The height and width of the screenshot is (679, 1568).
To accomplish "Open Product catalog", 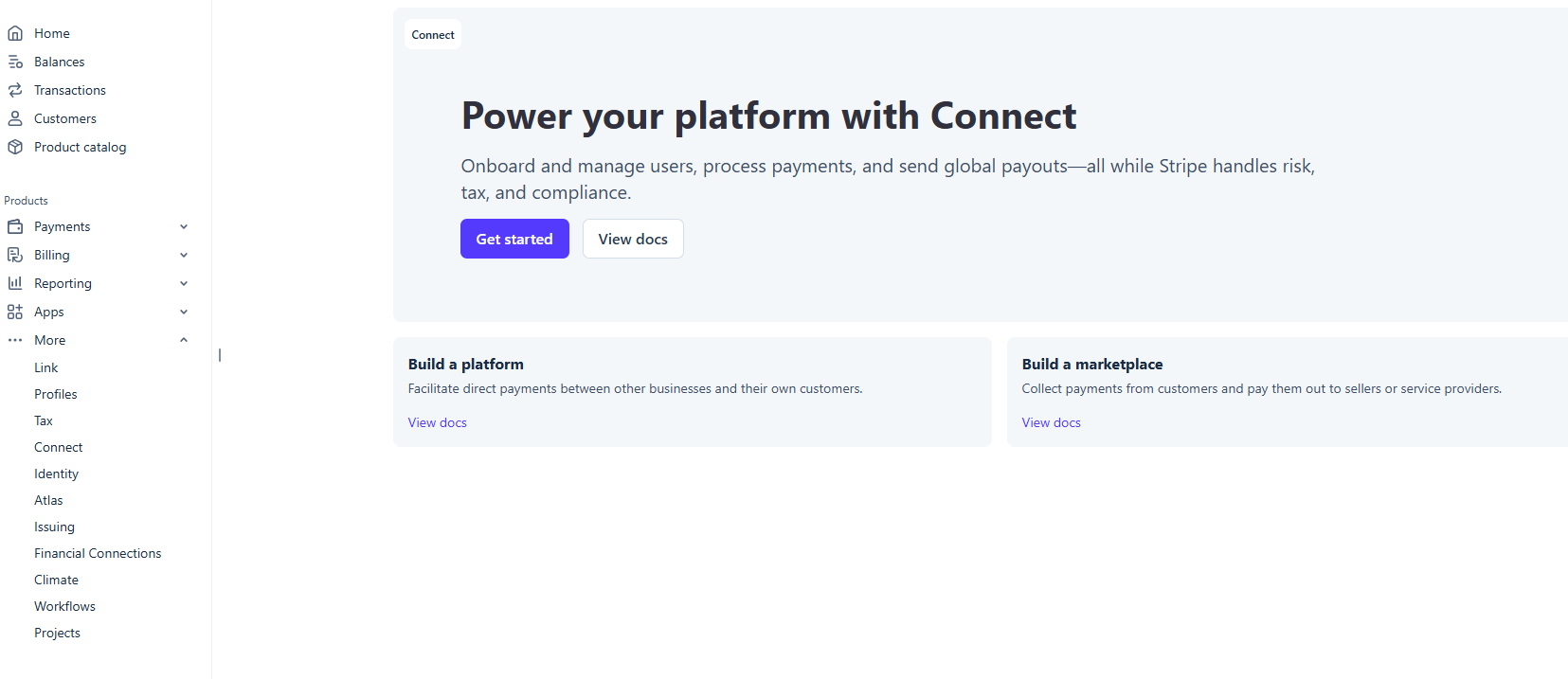I will (81, 147).
